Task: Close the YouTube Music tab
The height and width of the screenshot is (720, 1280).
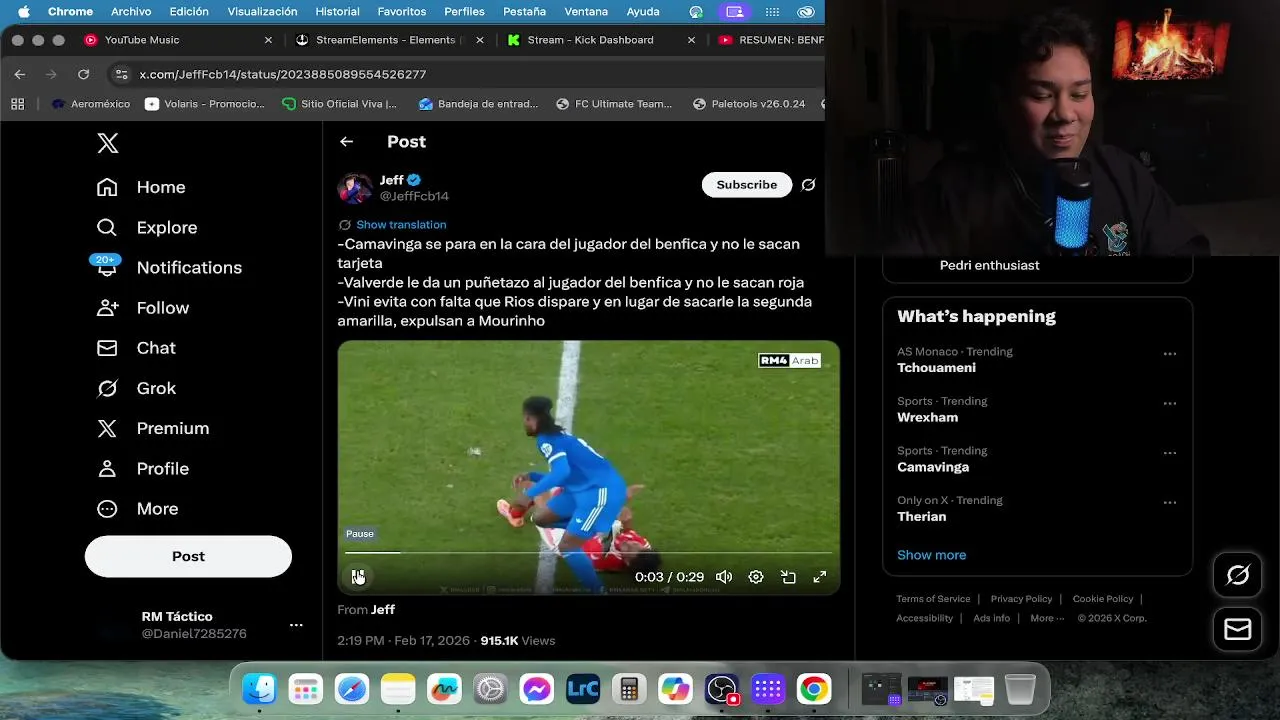Action: coord(268,40)
